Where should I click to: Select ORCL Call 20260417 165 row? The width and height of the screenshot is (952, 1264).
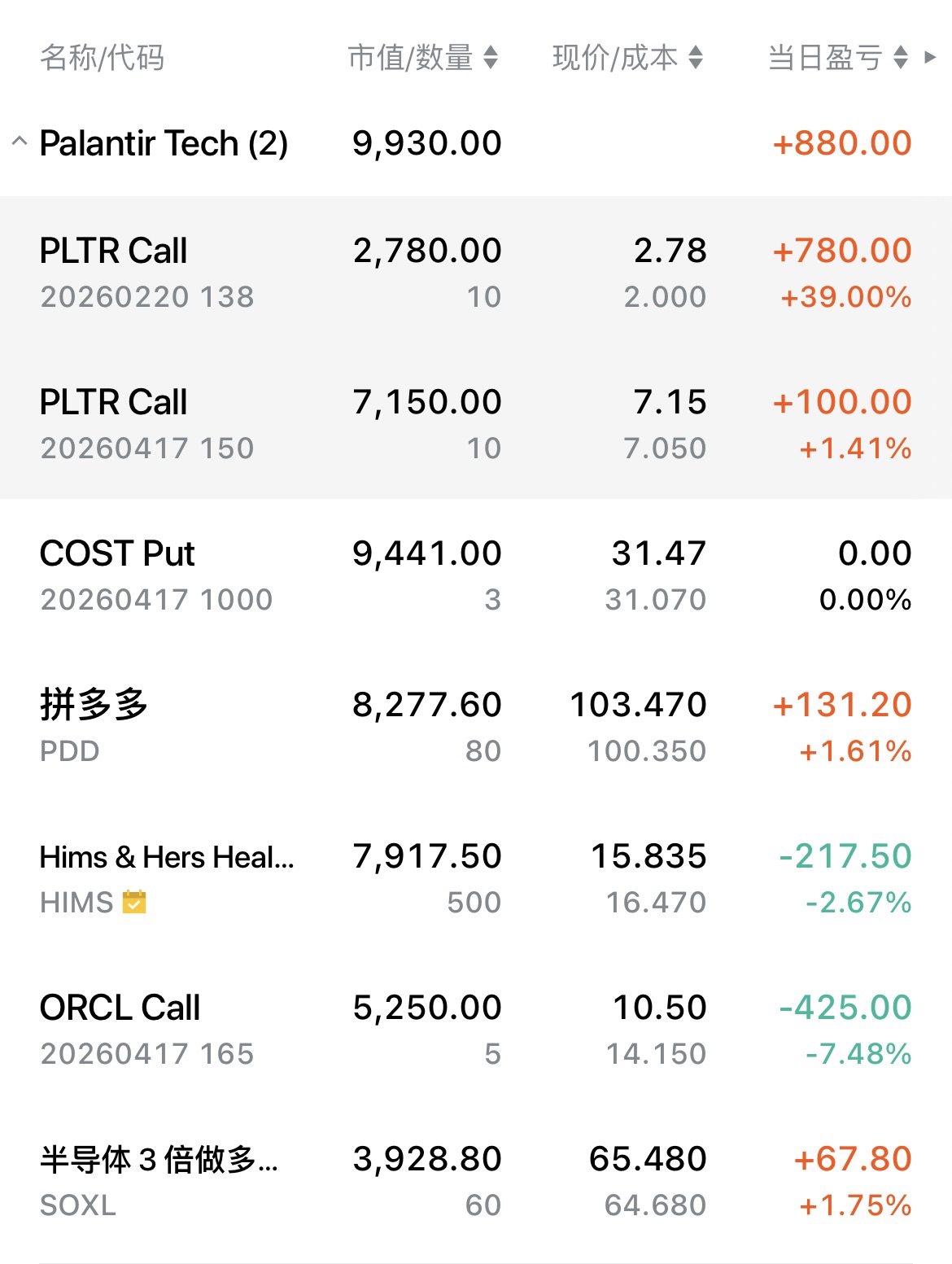(x=146, y=1029)
